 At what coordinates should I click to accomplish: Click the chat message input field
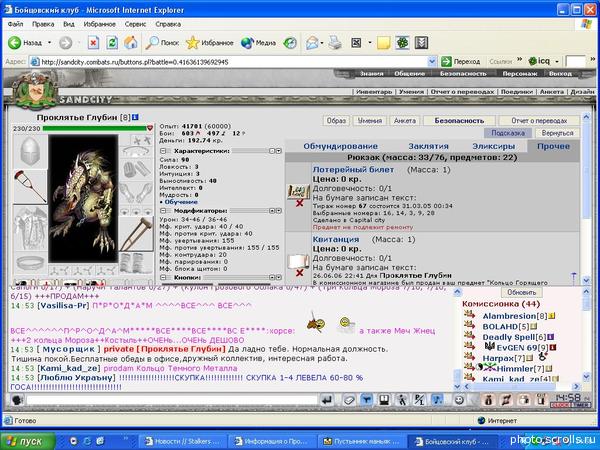(x=171, y=400)
